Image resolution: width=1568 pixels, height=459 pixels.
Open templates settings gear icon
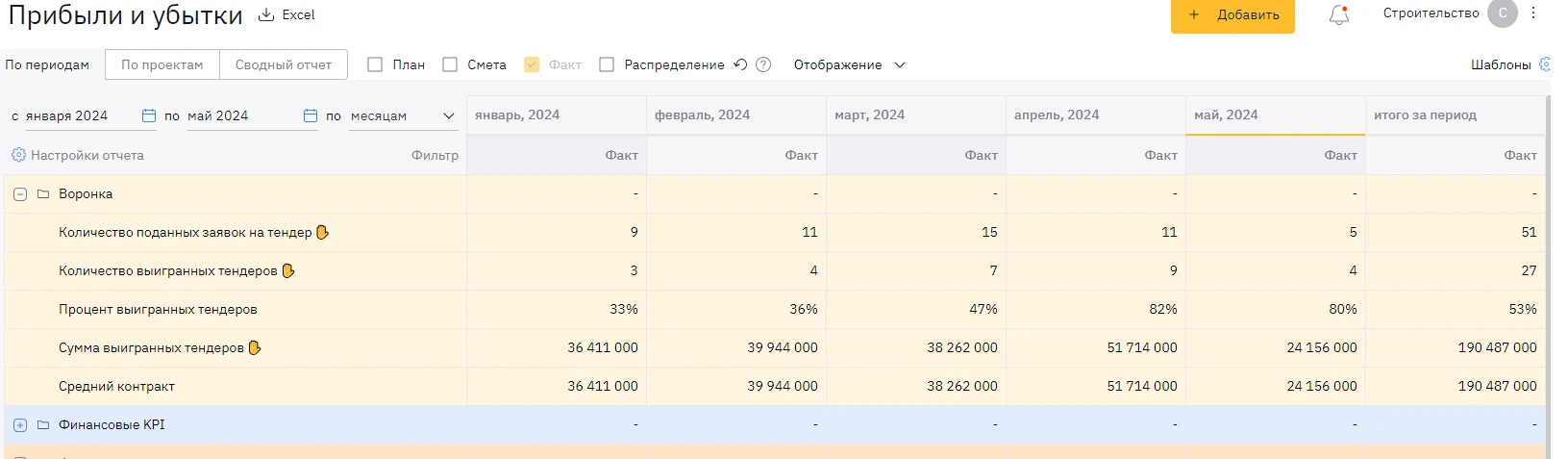click(1545, 64)
